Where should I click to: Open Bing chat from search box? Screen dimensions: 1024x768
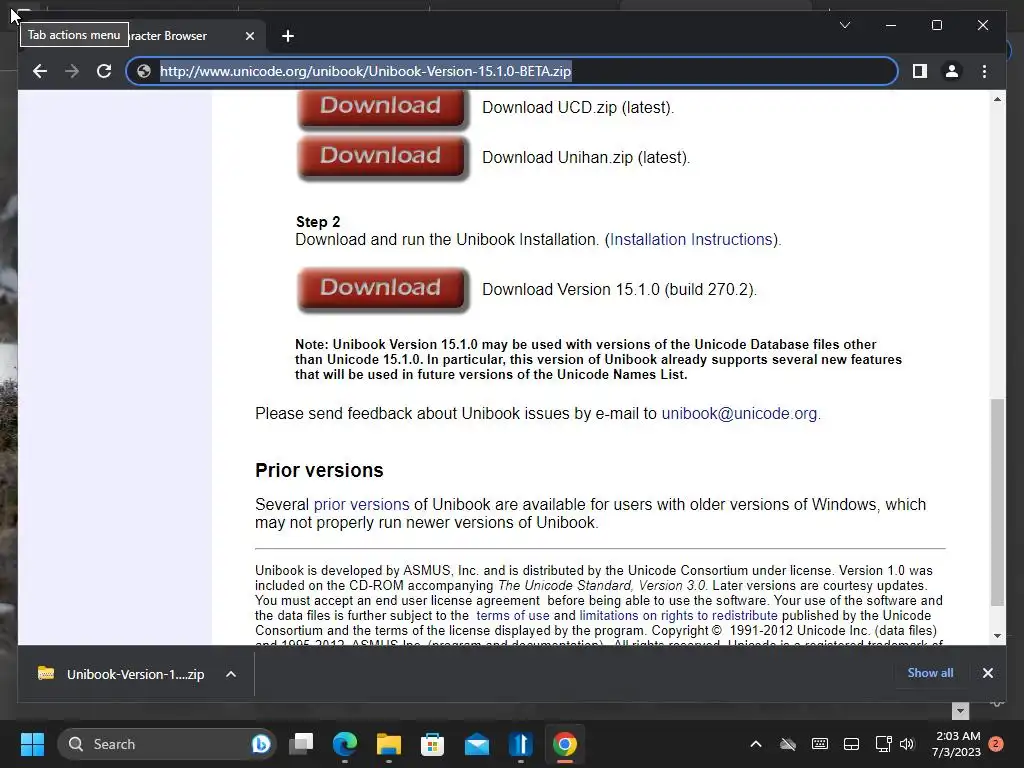point(261,744)
